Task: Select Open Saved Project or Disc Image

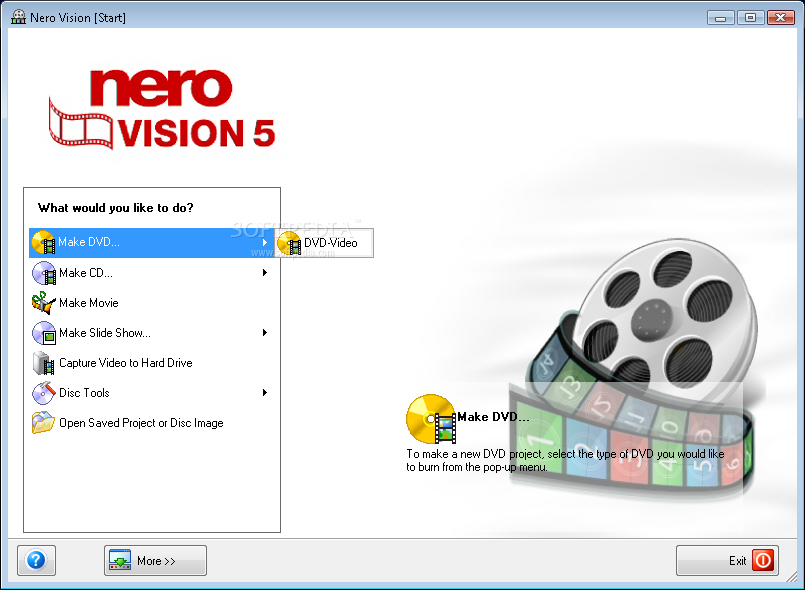Action: pyautogui.click(x=152, y=423)
